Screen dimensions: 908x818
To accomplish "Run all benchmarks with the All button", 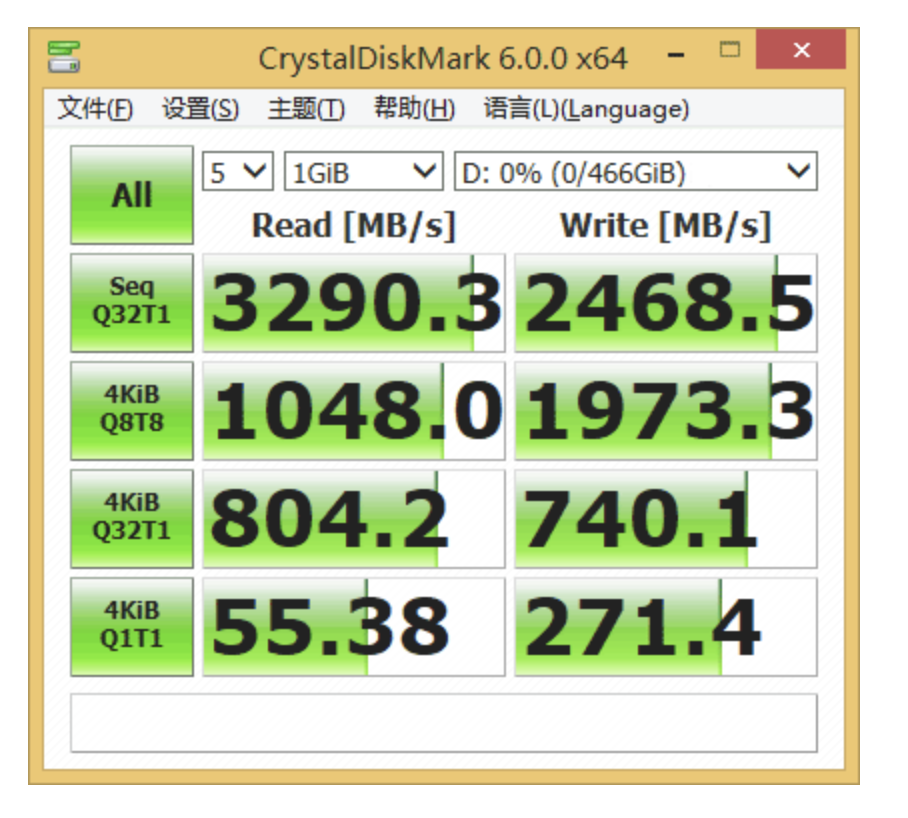I will click(132, 195).
